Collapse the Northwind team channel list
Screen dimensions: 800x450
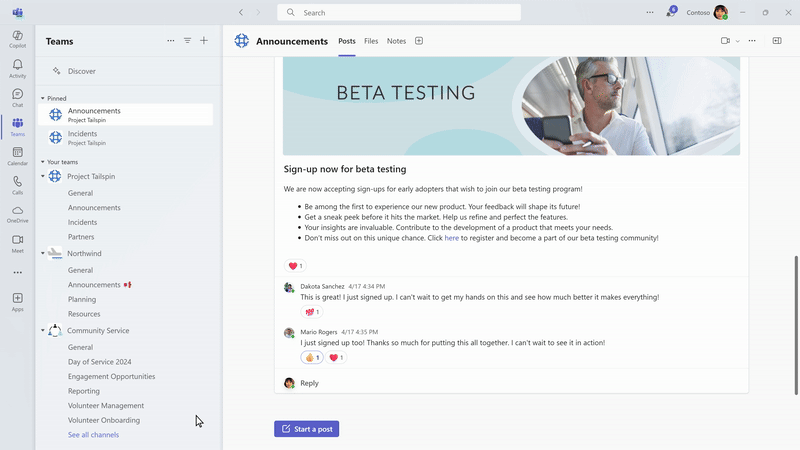43,253
